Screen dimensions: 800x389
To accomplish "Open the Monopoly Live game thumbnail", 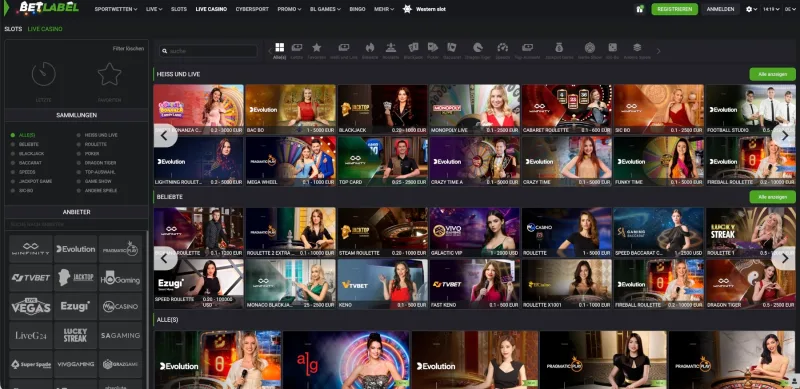I will tap(474, 109).
